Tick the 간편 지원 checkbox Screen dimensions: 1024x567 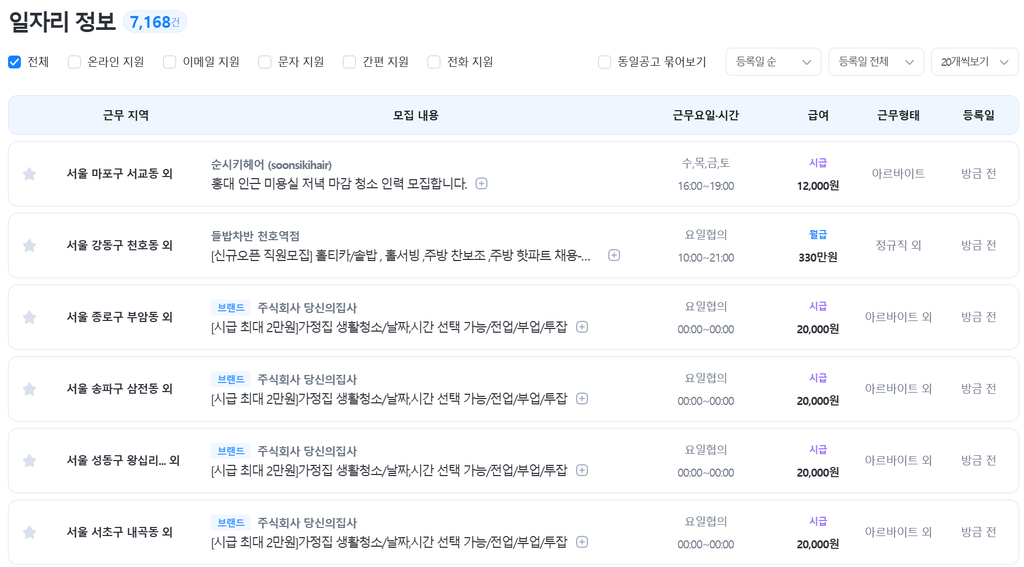349,62
